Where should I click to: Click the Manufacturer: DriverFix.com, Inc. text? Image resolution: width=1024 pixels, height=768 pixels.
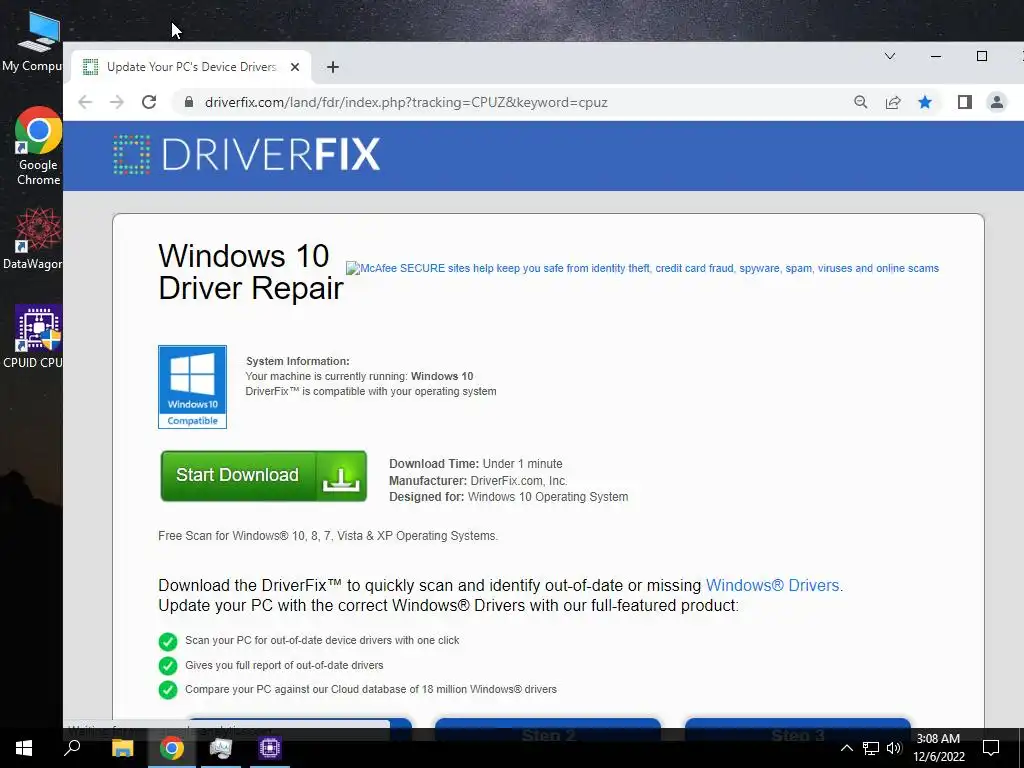(x=478, y=481)
